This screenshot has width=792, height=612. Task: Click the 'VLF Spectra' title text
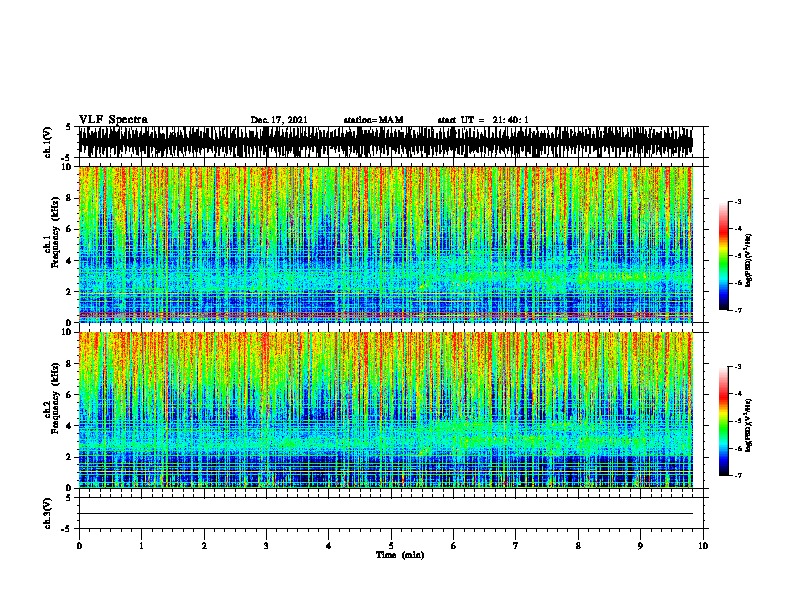(113, 120)
